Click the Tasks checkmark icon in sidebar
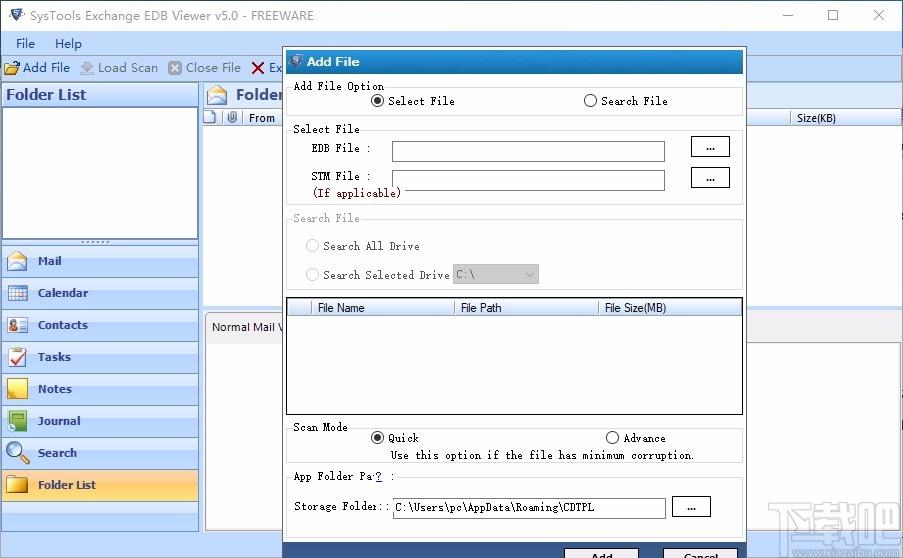This screenshot has height=558, width=903. (x=17, y=357)
